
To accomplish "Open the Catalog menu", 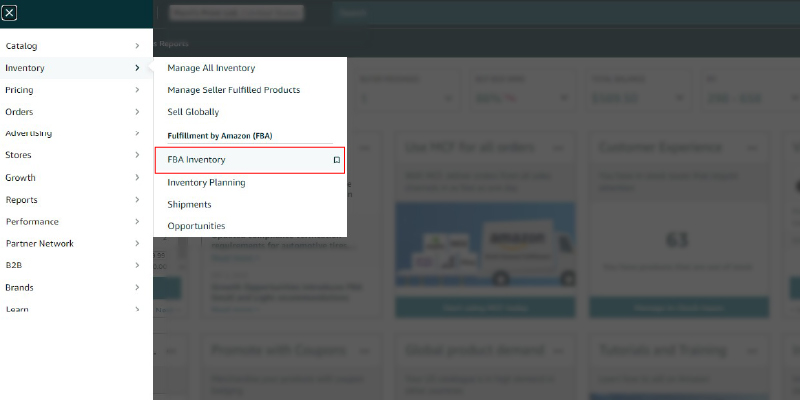I will (21, 46).
